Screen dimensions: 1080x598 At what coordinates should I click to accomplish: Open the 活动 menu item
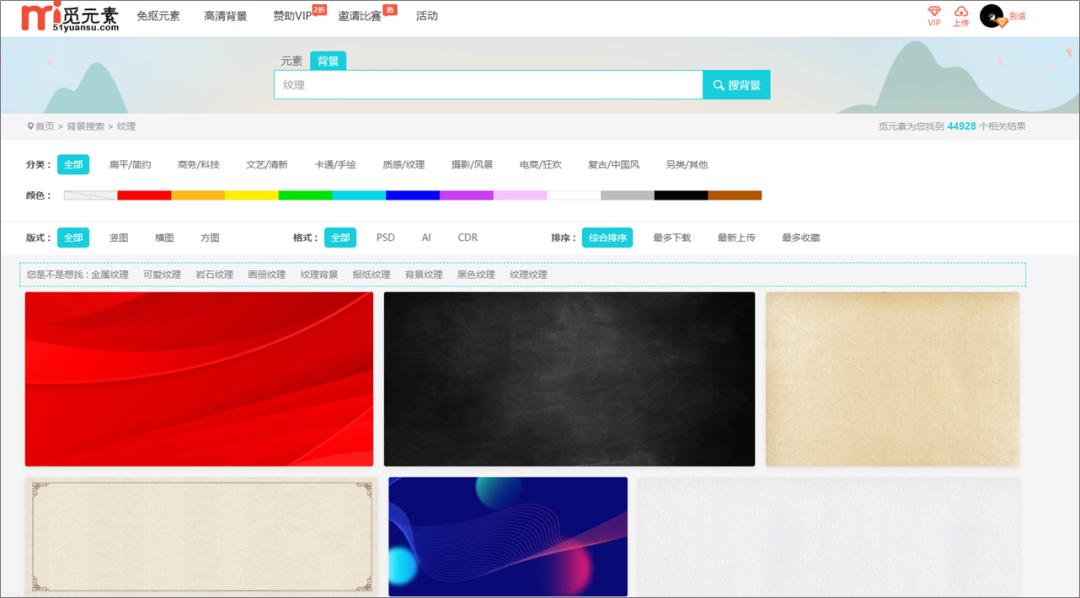click(x=428, y=15)
